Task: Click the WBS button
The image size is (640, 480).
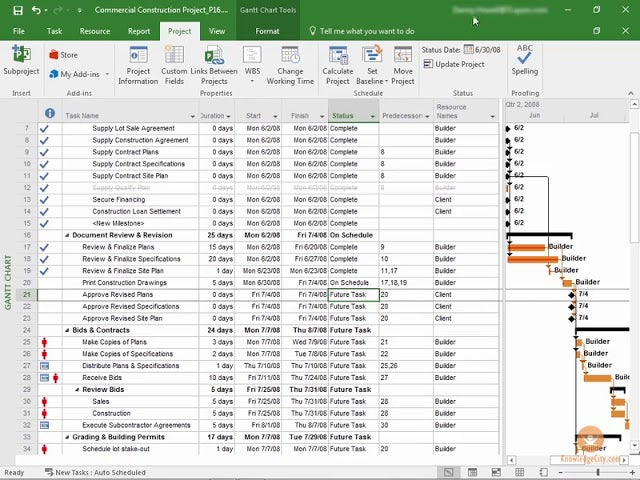Action: [x=252, y=64]
